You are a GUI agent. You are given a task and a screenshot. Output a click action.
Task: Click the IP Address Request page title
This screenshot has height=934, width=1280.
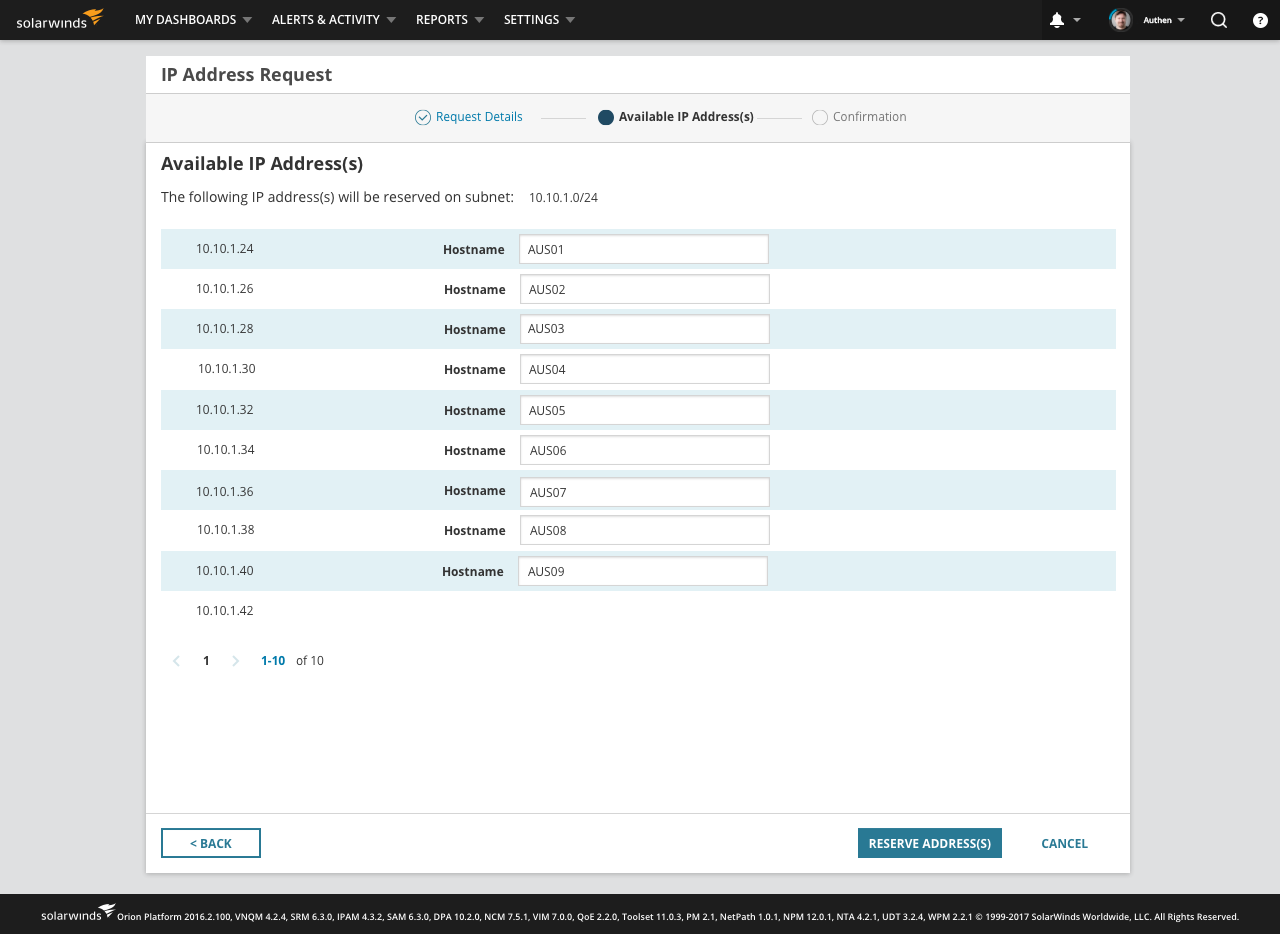click(x=246, y=75)
